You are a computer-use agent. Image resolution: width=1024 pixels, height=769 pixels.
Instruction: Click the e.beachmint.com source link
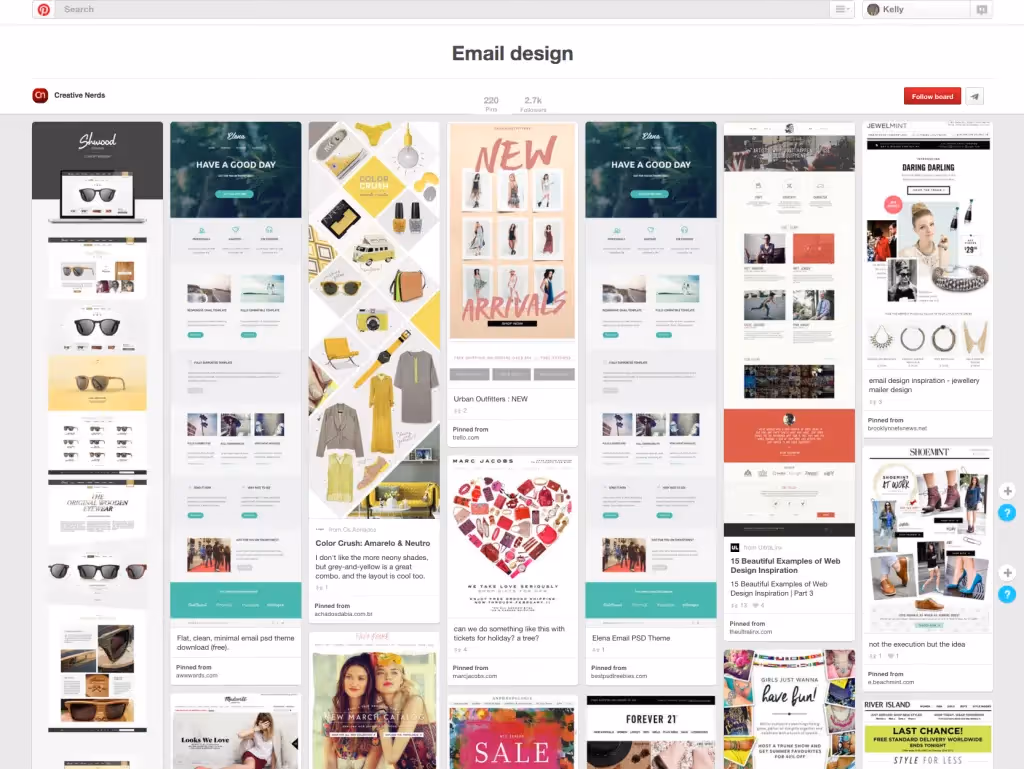[891, 682]
